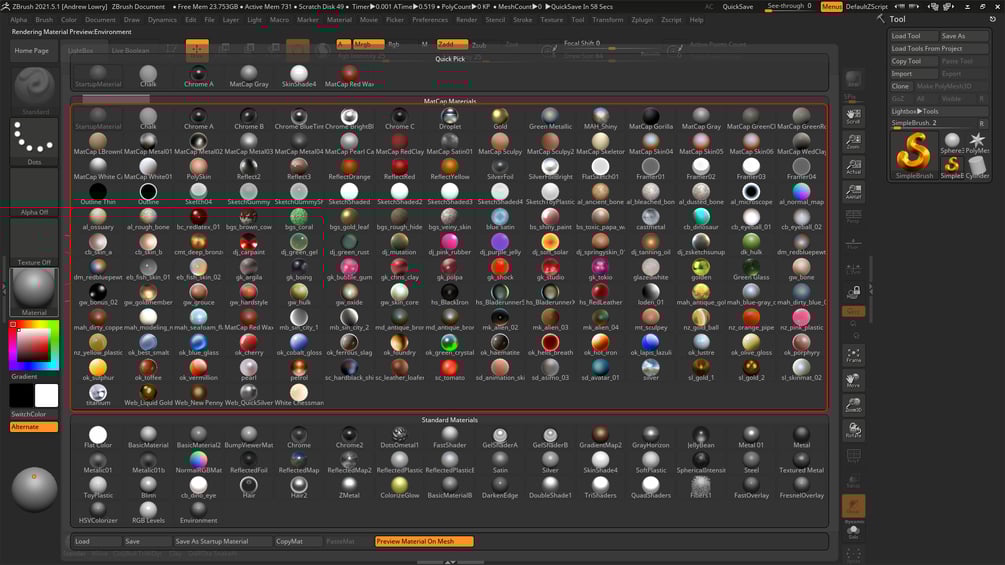This screenshot has width=1005, height=565.
Task: Pick a color in the color picker square
Action: [x=33, y=347]
